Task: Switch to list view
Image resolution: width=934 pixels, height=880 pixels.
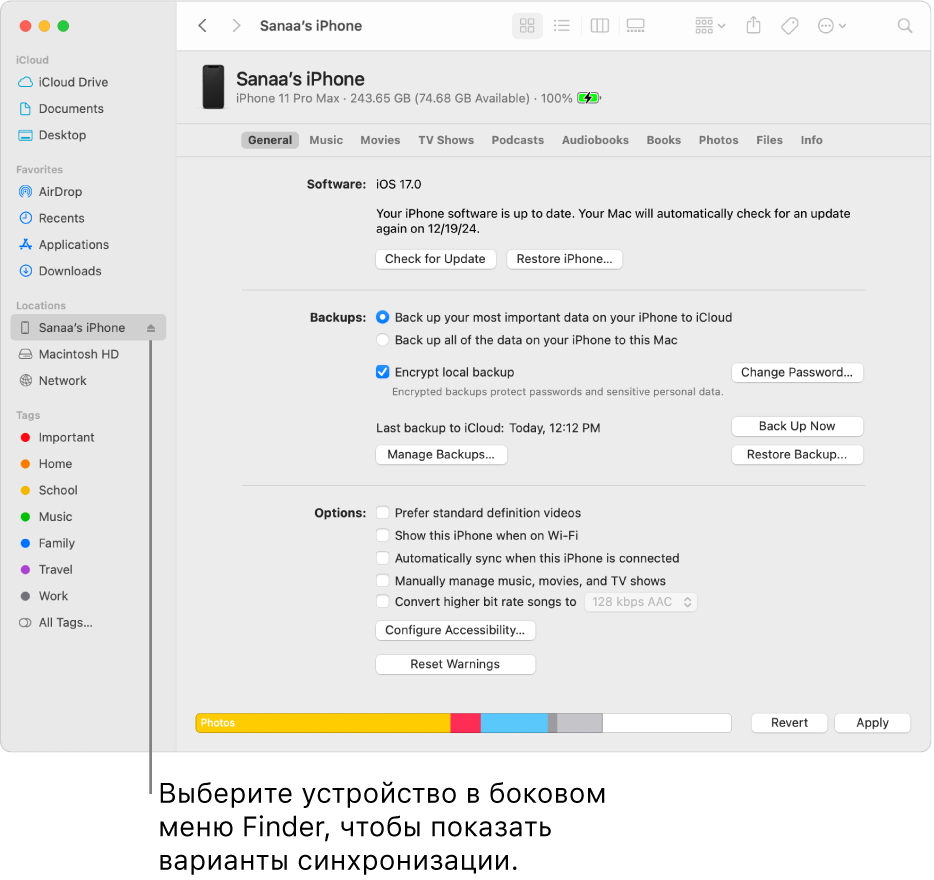Action: (562, 26)
